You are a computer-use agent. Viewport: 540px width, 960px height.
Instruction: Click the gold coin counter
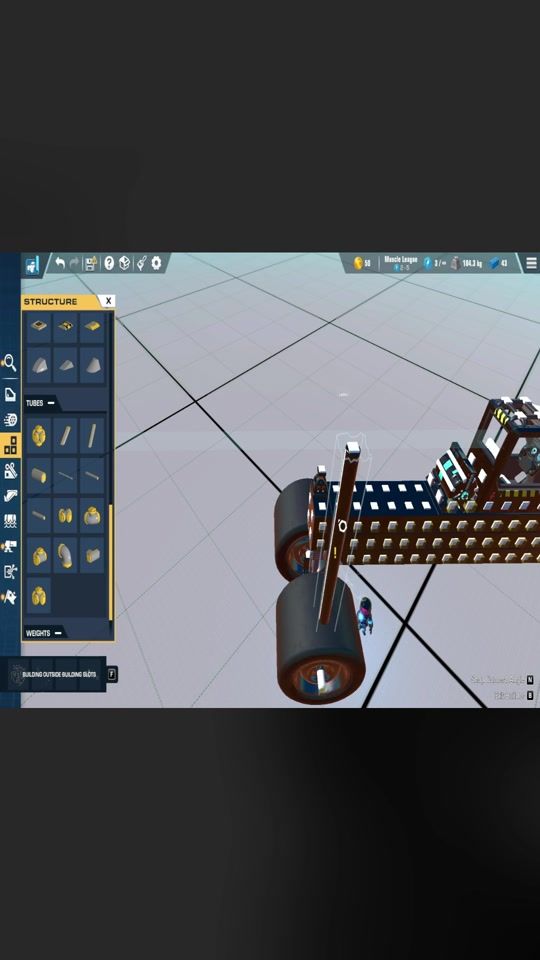click(x=362, y=263)
